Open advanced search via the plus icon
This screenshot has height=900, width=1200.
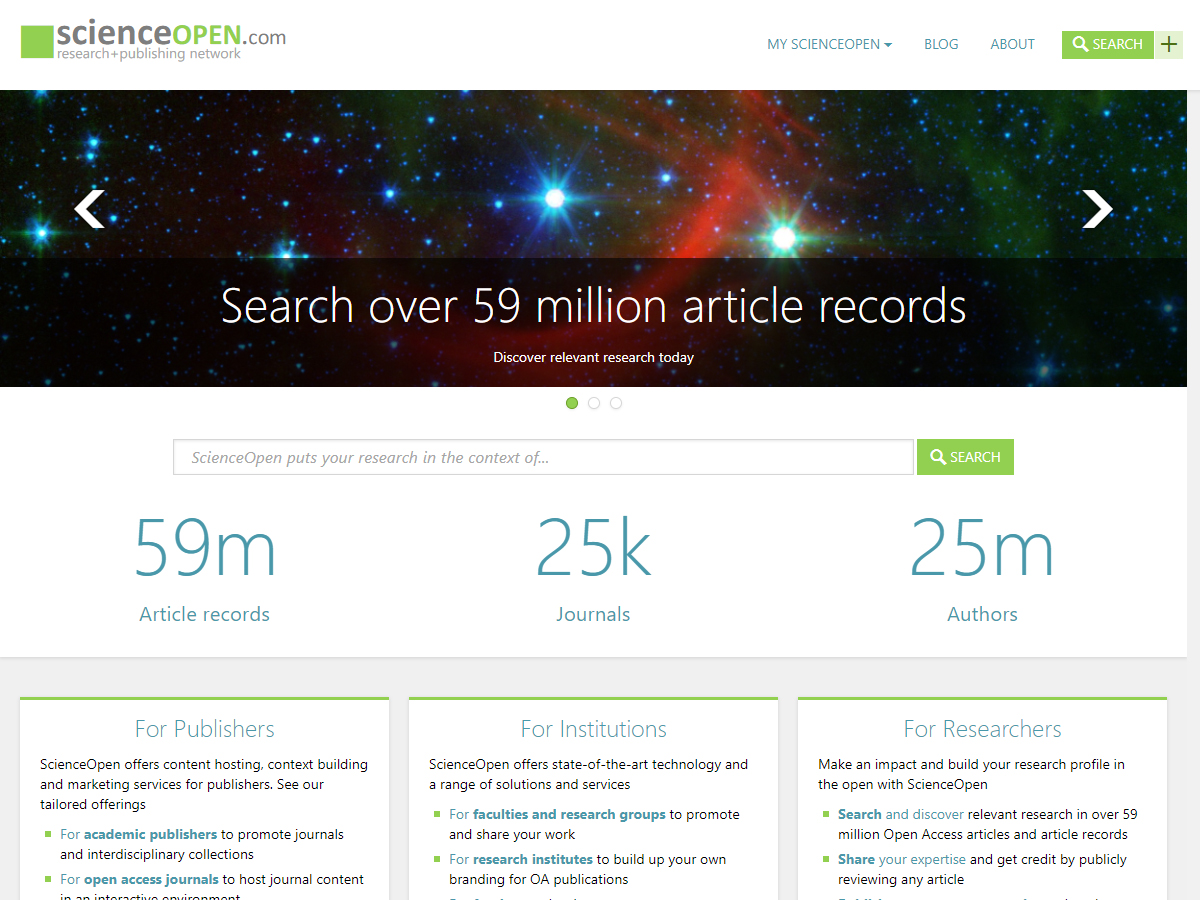pyautogui.click(x=1168, y=44)
